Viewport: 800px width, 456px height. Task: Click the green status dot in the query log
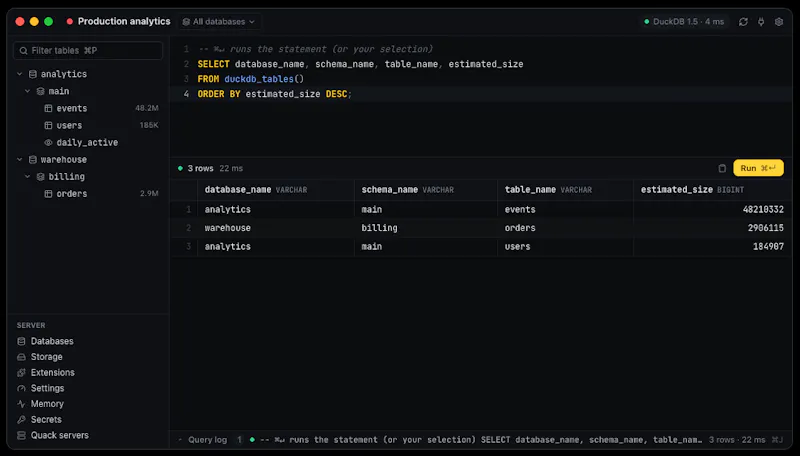point(252,440)
